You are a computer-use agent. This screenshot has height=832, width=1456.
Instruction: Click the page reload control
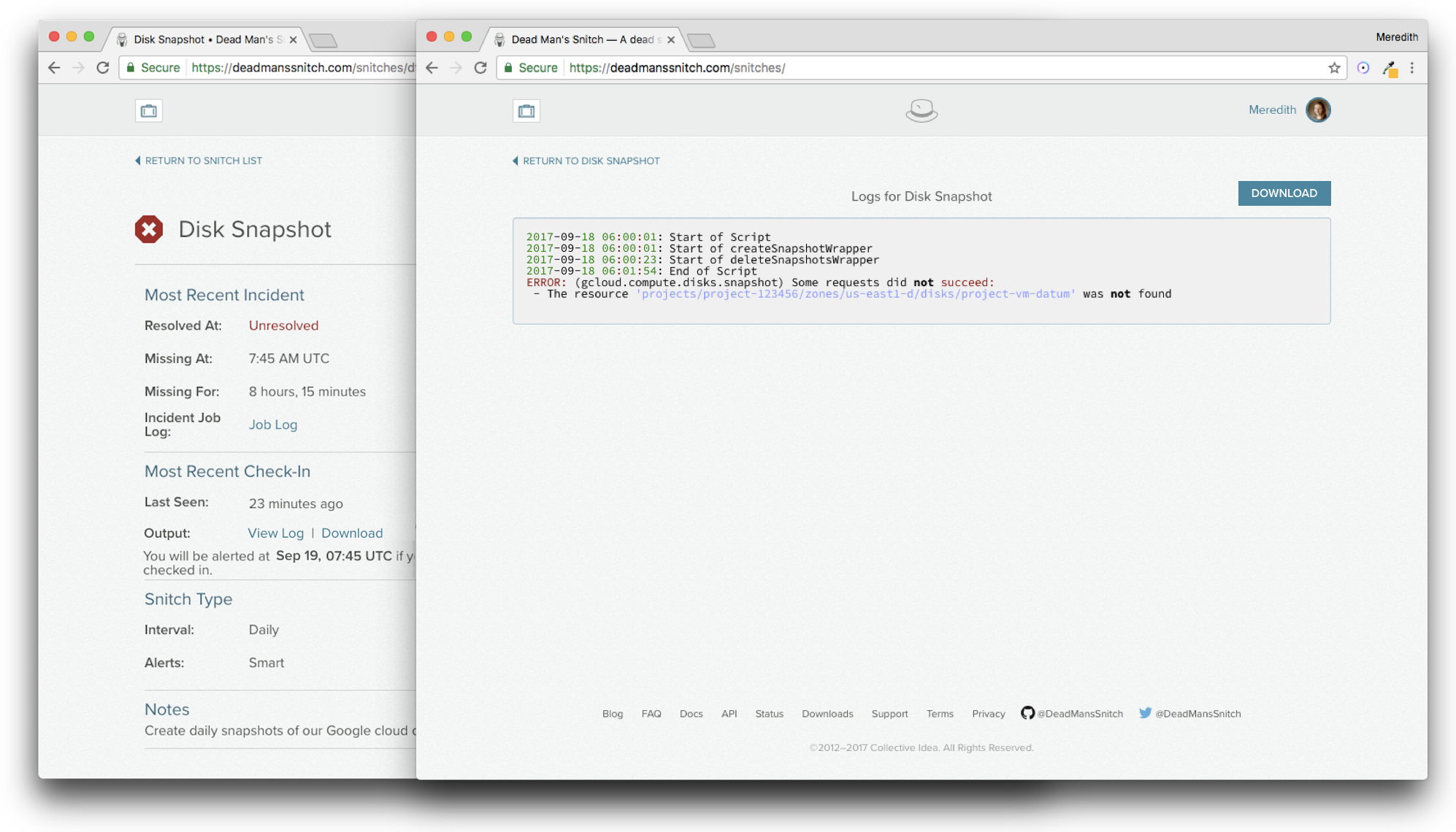pyautogui.click(x=480, y=67)
